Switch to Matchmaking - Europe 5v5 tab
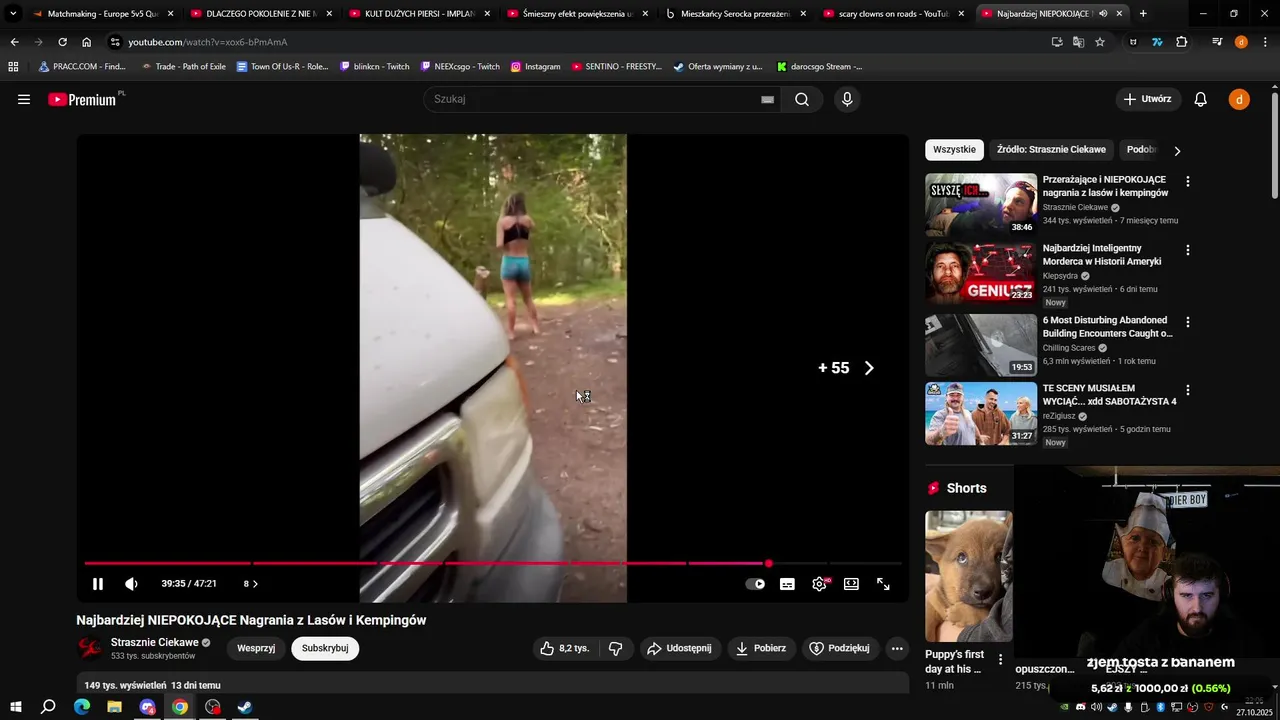The width and height of the screenshot is (1280, 720). (102, 14)
